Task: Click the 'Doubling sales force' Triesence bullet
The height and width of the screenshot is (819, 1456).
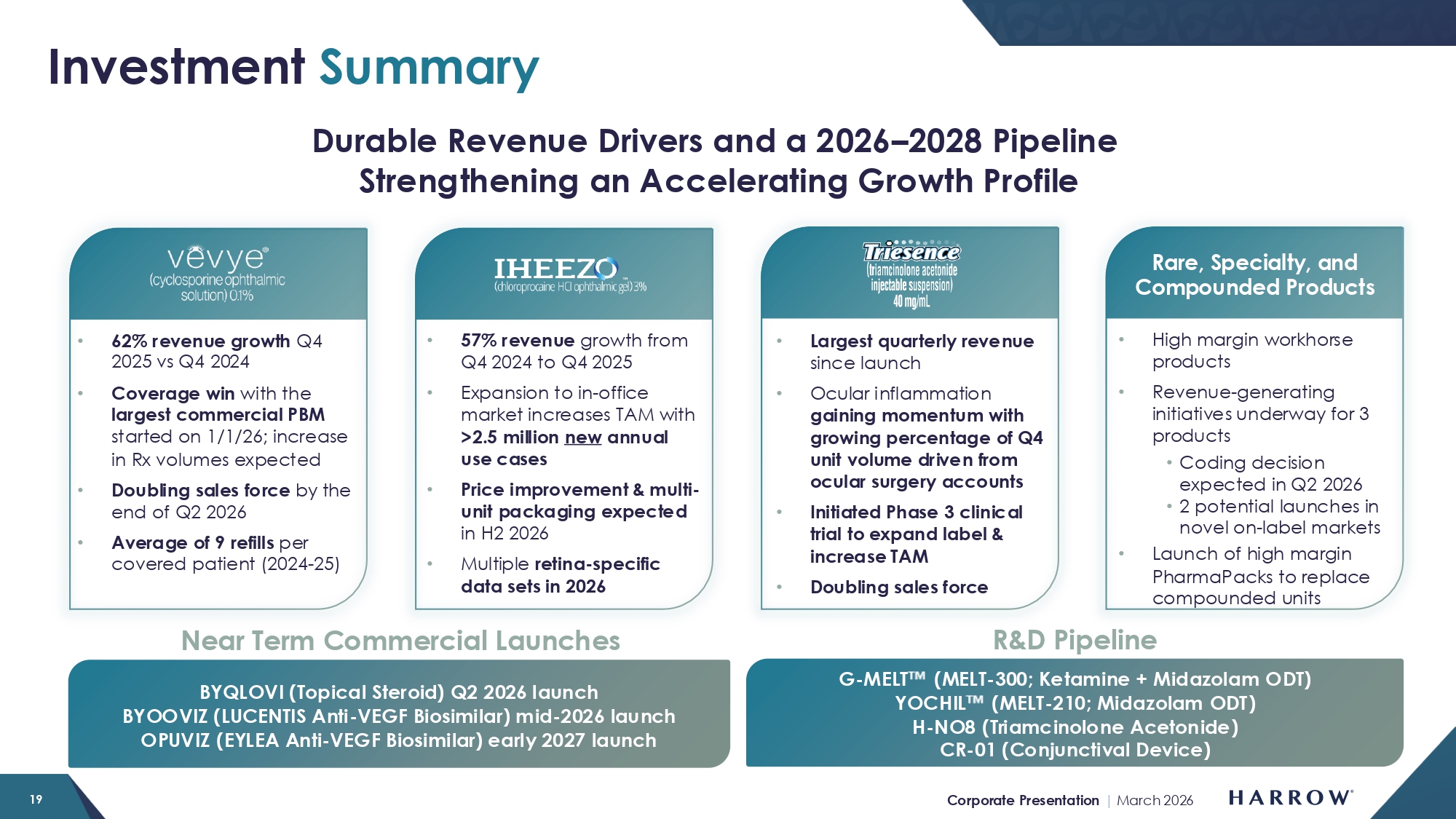Action: [898, 587]
